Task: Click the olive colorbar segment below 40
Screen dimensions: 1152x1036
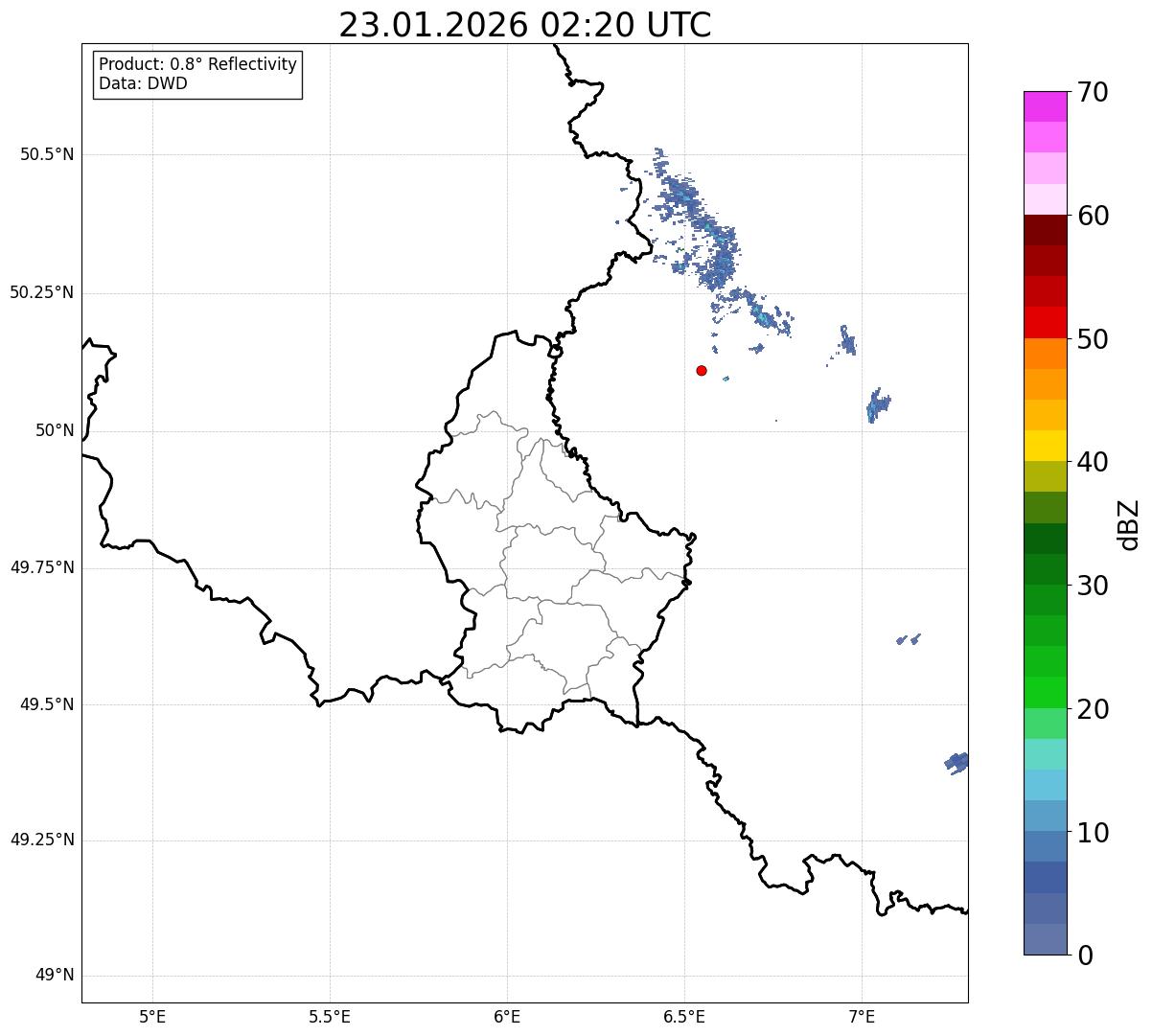Action: pyautogui.click(x=1046, y=476)
